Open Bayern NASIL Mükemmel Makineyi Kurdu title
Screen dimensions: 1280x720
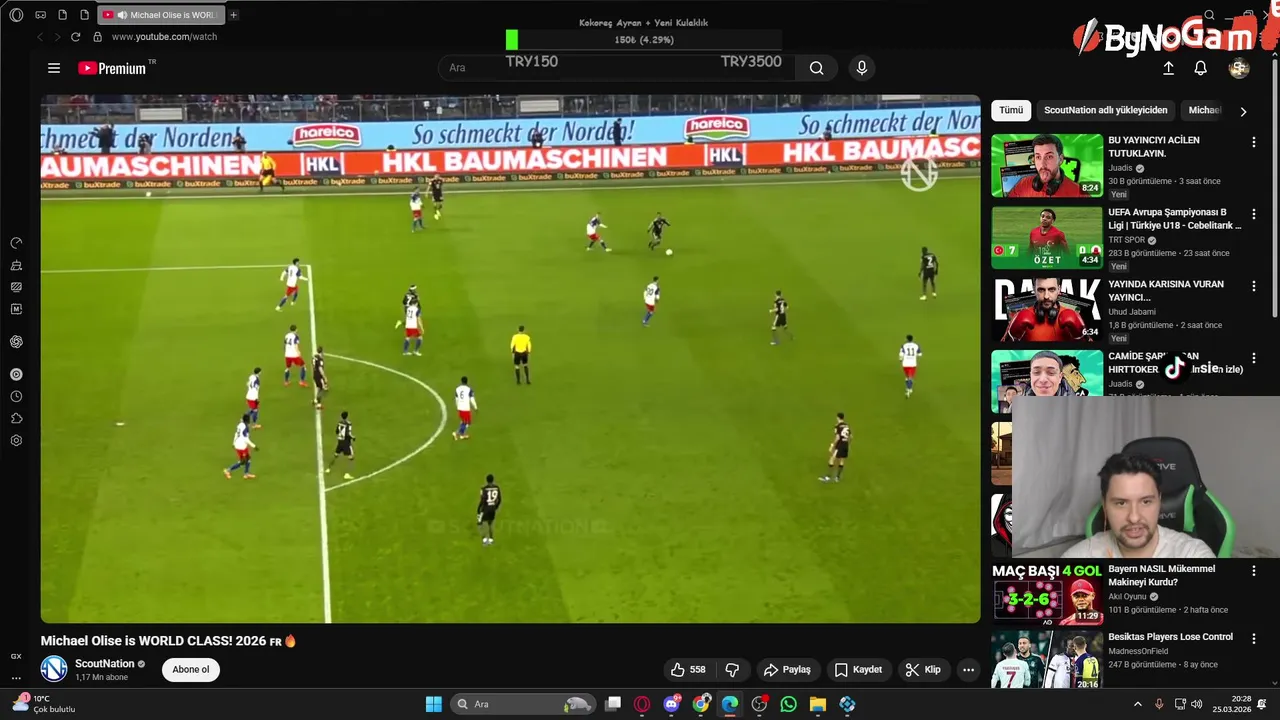coord(1161,575)
